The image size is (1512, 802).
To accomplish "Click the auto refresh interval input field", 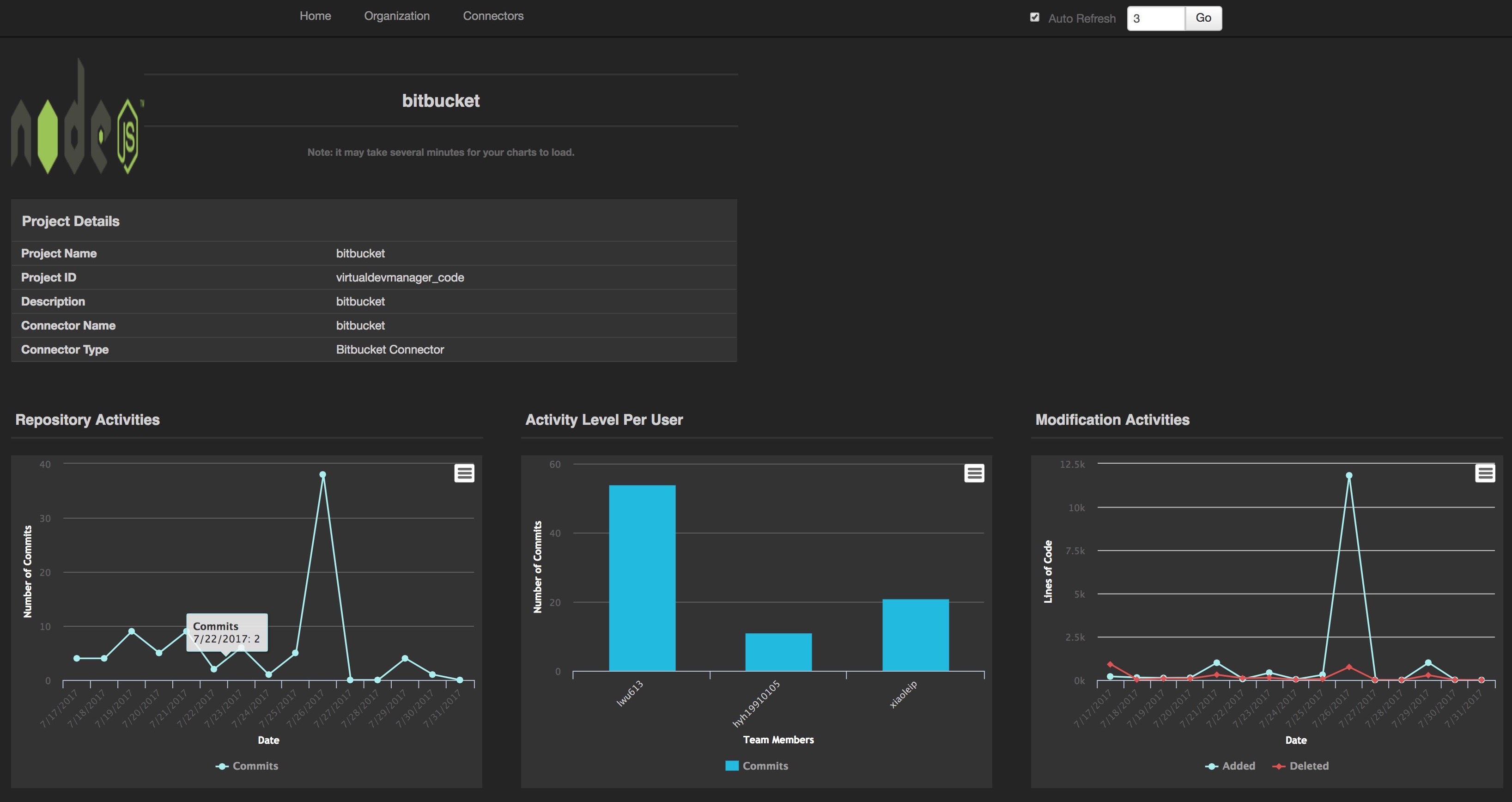I will pos(1156,18).
